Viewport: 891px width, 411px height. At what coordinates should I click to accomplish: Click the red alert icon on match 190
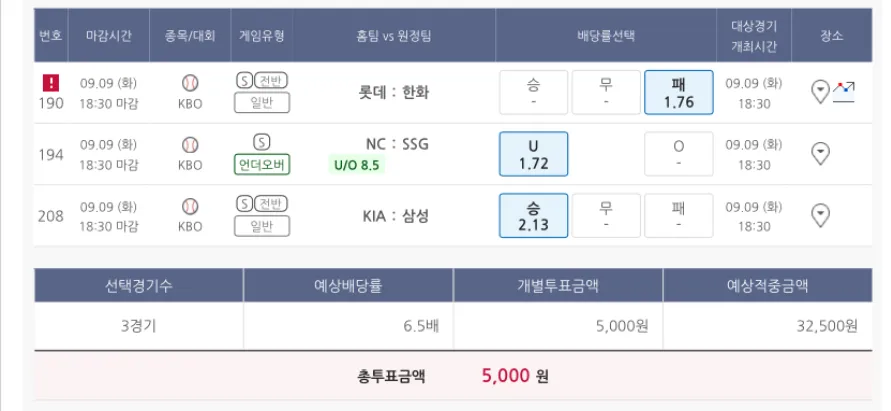(53, 83)
